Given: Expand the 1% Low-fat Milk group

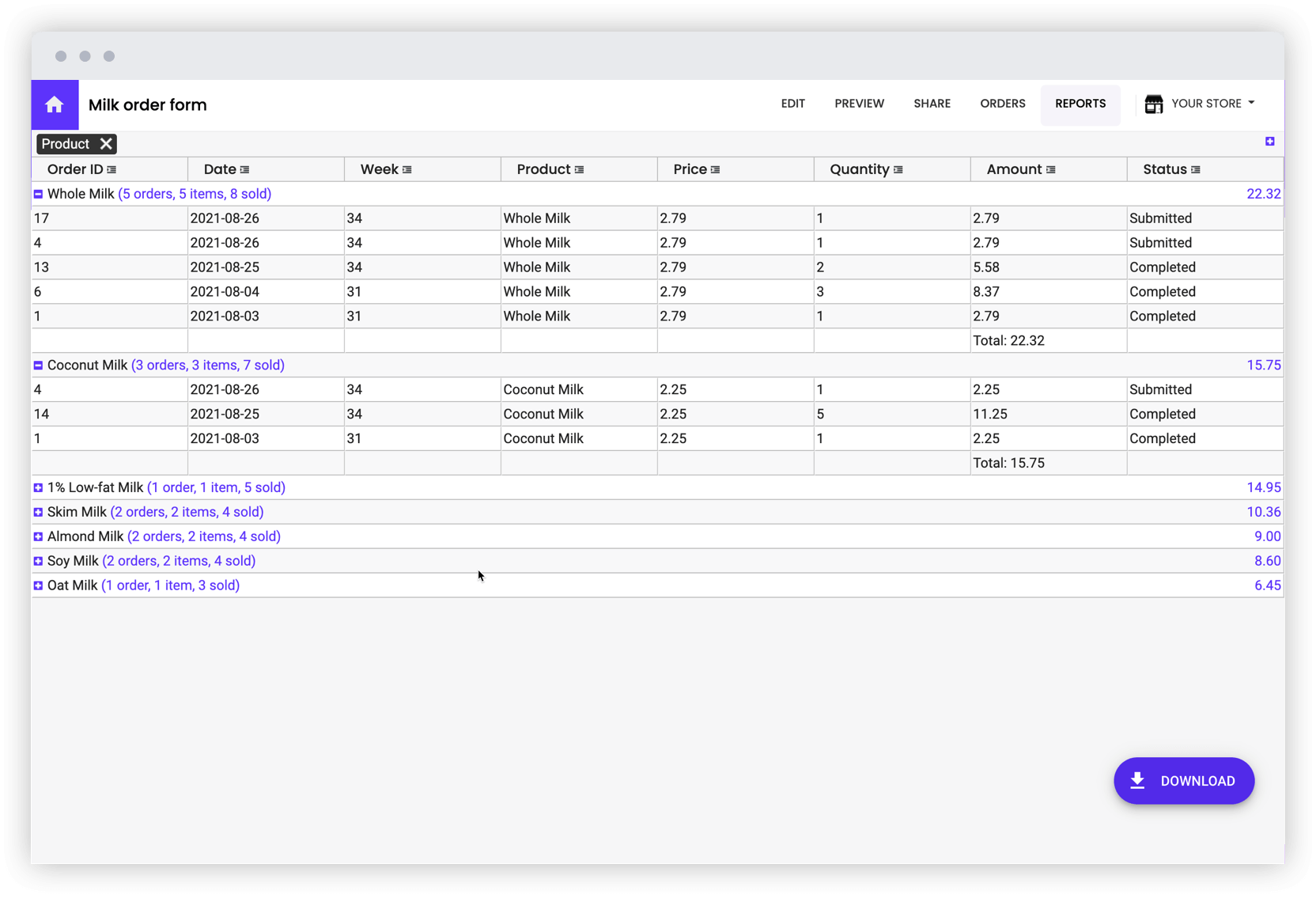Looking at the screenshot, I should (38, 487).
